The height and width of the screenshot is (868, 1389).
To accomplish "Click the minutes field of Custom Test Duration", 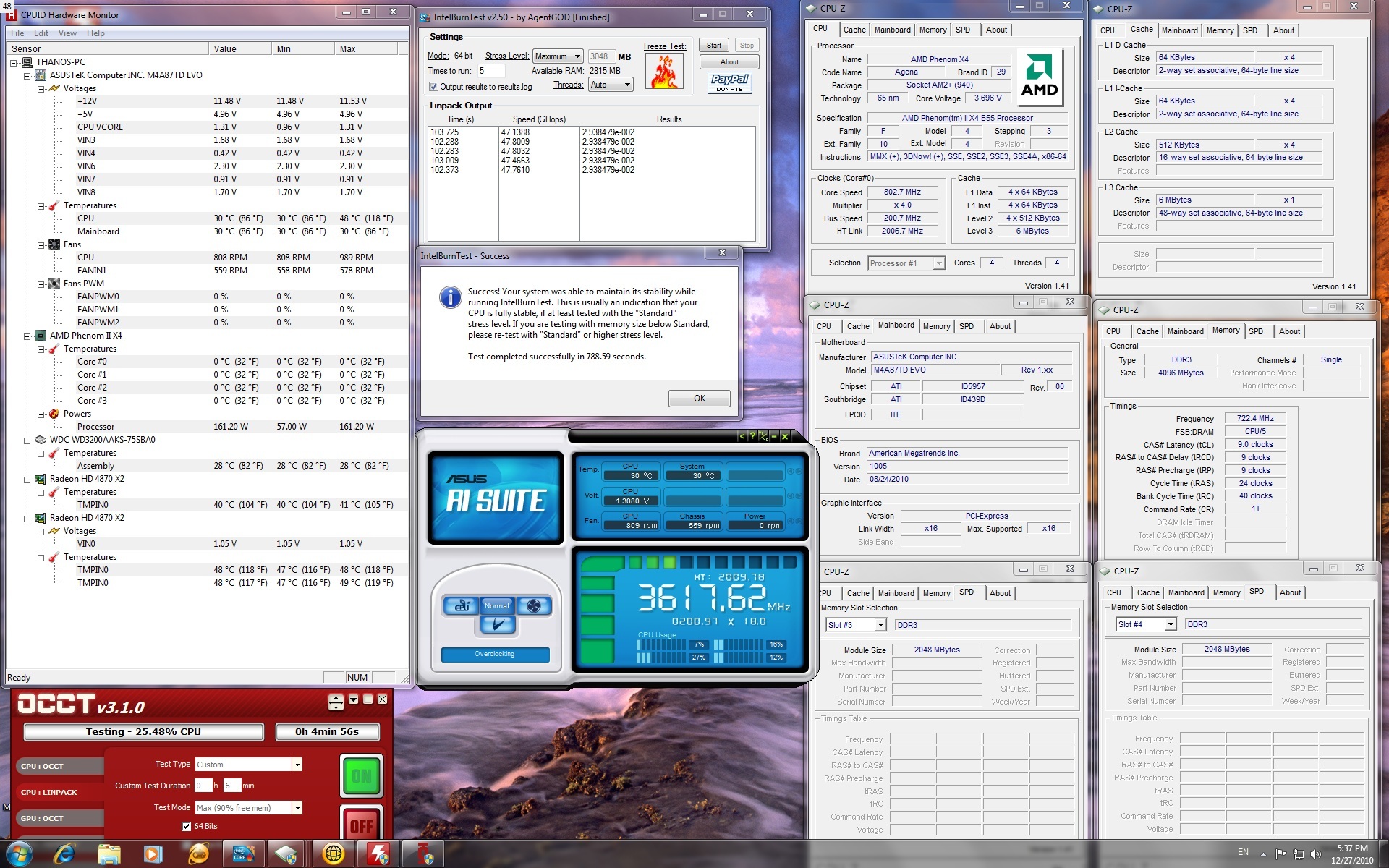I will [231, 786].
